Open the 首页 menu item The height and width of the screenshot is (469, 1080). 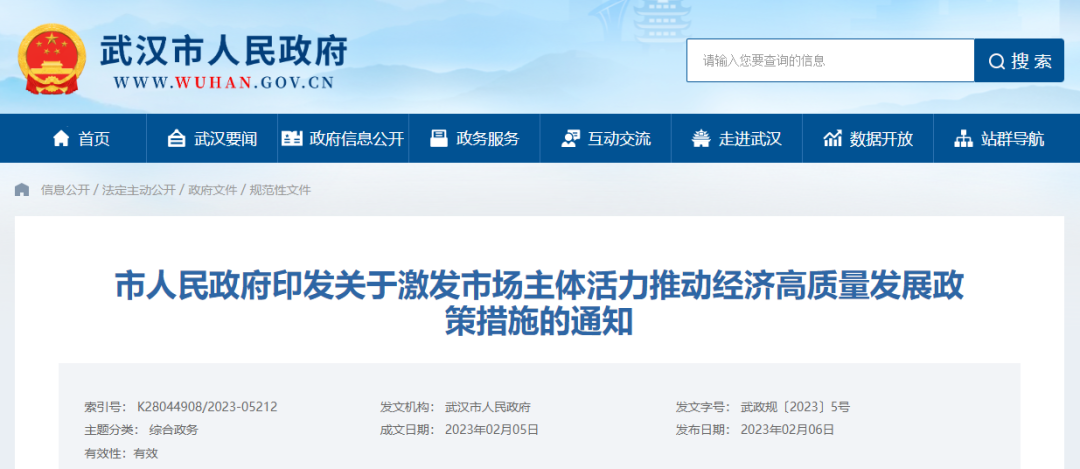pyautogui.click(x=94, y=139)
